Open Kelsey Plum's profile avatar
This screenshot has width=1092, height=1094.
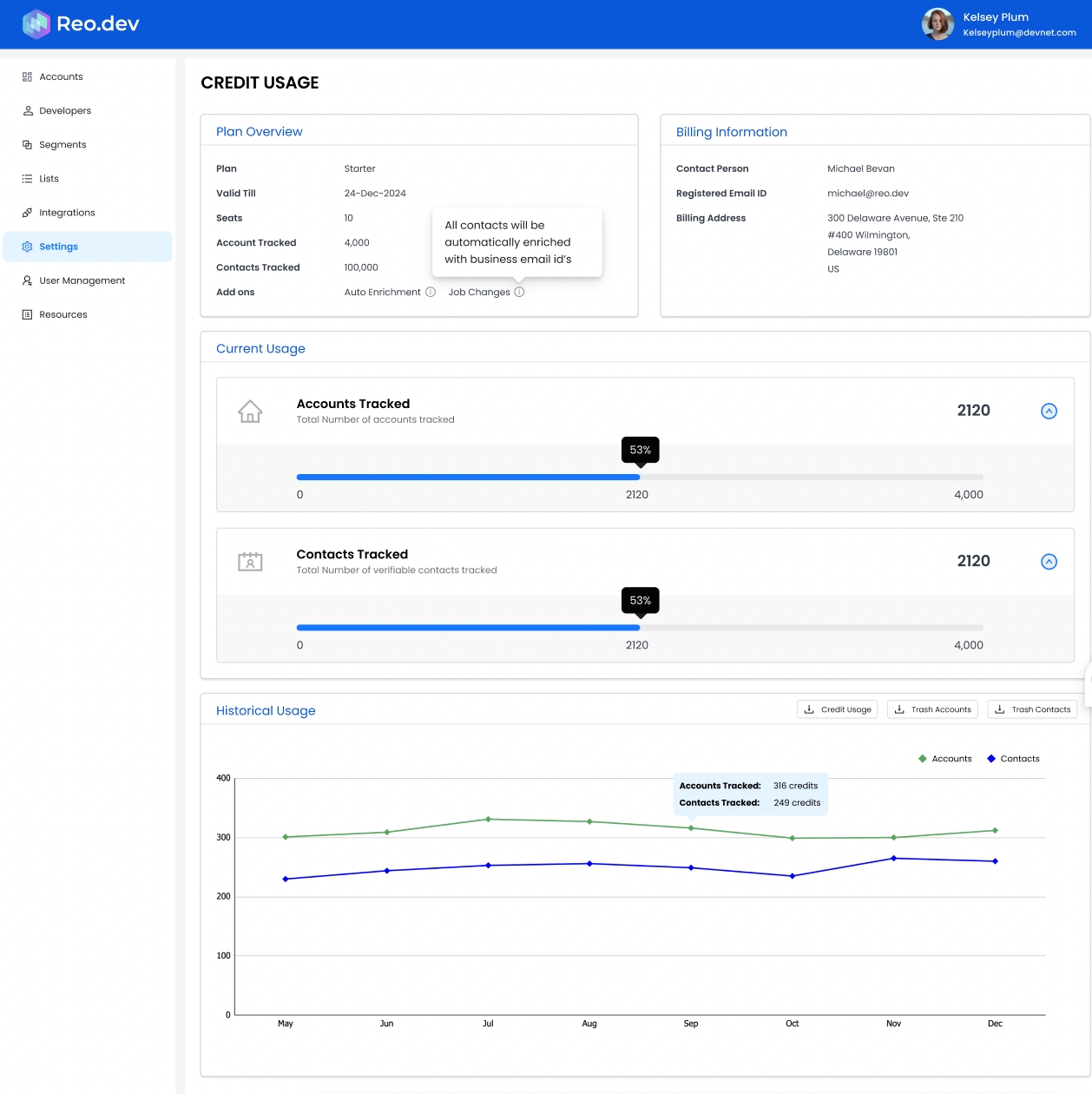(937, 24)
